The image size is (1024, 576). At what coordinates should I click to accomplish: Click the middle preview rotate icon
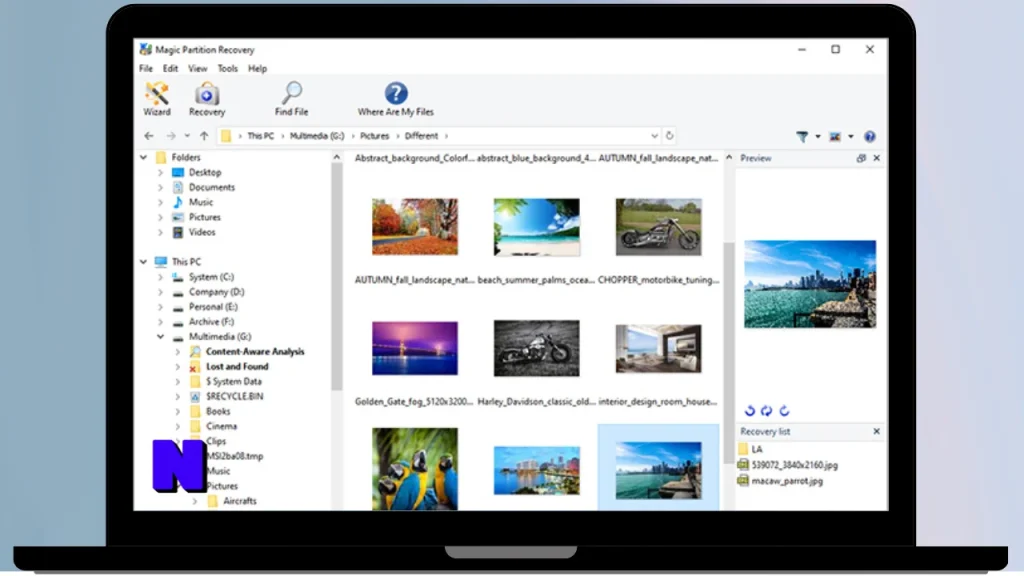click(x=767, y=411)
